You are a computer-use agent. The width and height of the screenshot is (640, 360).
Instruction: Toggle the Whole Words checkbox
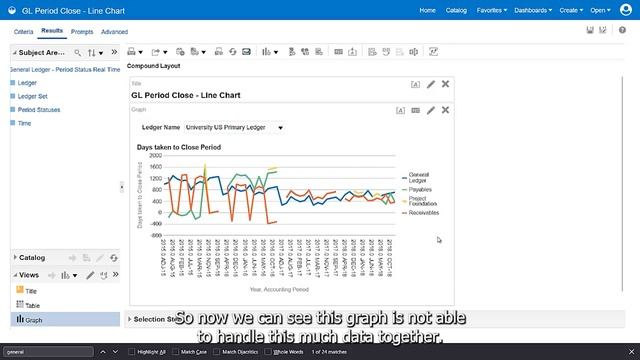click(x=268, y=351)
